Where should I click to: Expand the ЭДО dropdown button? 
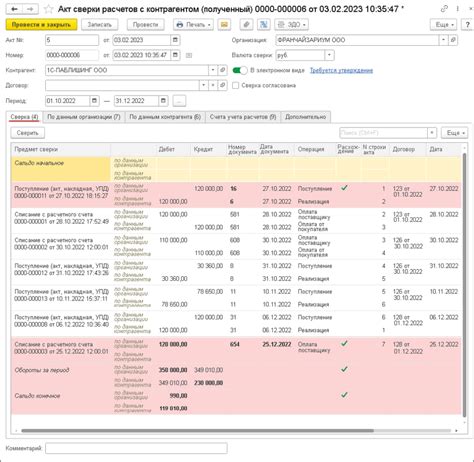tap(292, 25)
